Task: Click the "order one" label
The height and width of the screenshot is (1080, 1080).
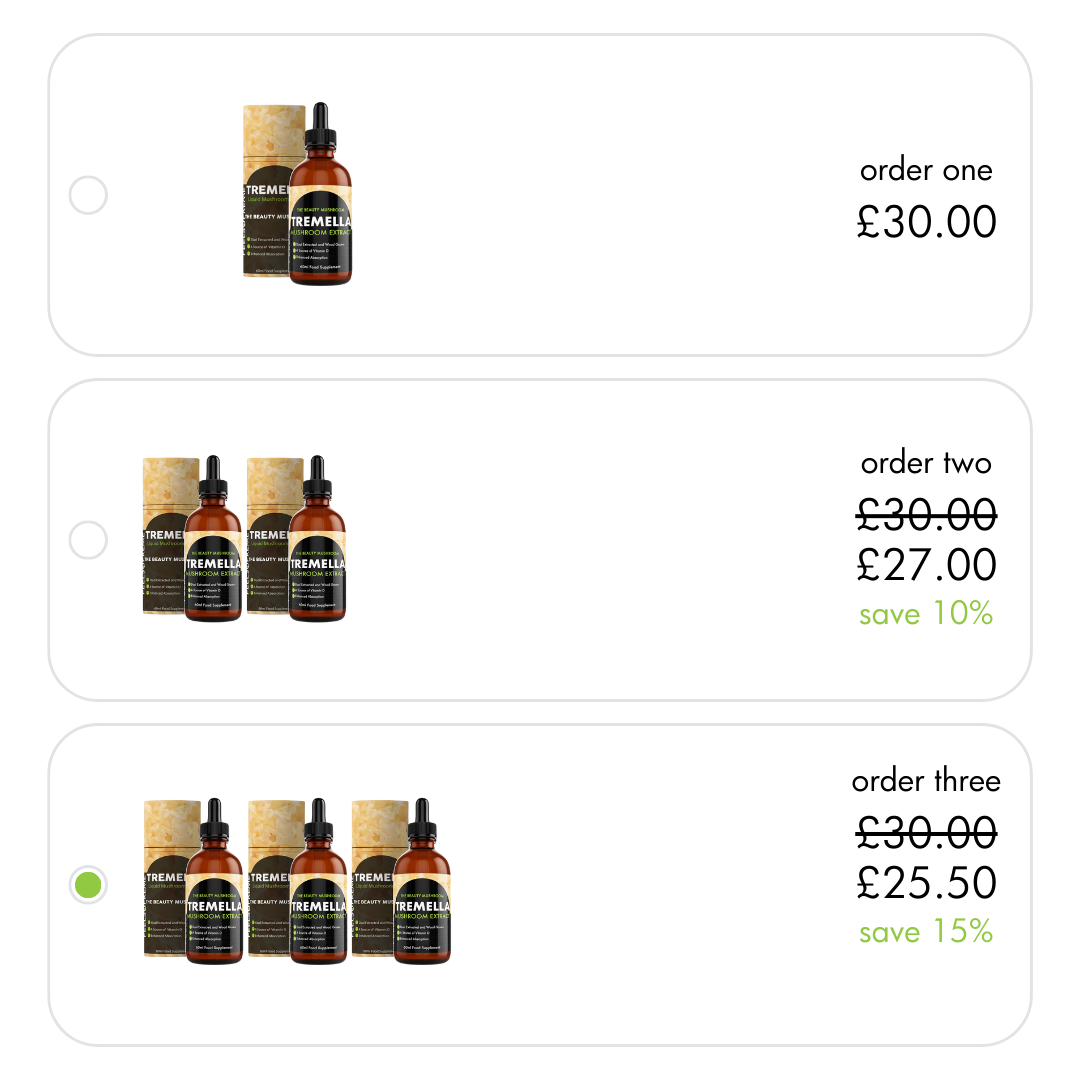Action: click(926, 170)
